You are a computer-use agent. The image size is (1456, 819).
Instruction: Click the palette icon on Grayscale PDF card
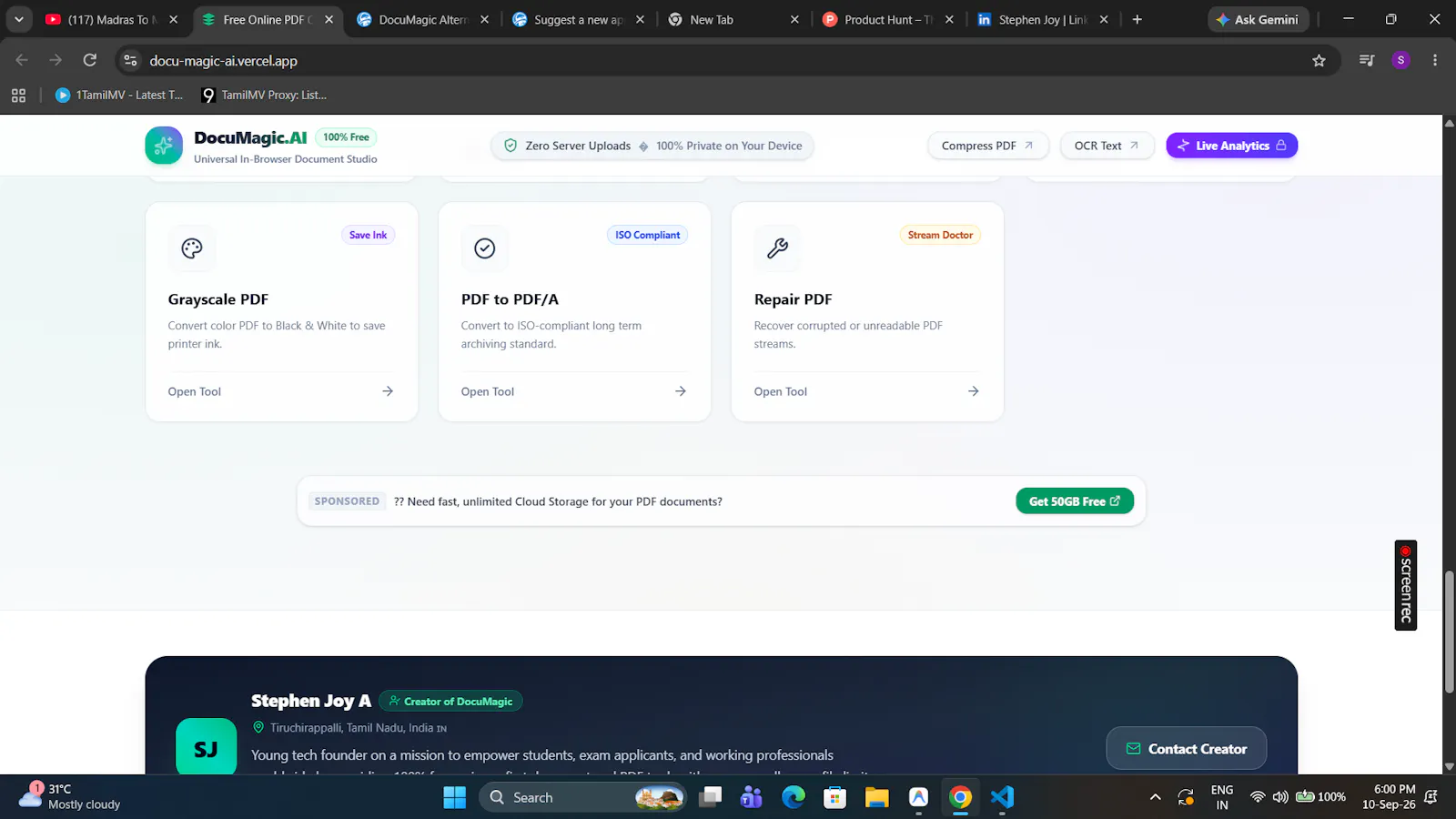tap(192, 248)
